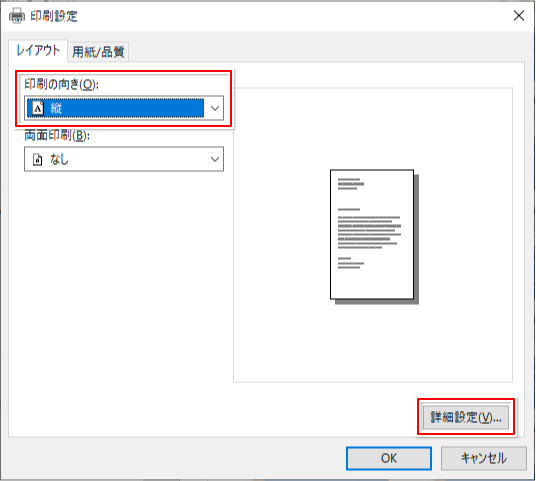Click the 両面印刷(B): label
Viewport: 536px width, 481px height.
click(57, 136)
